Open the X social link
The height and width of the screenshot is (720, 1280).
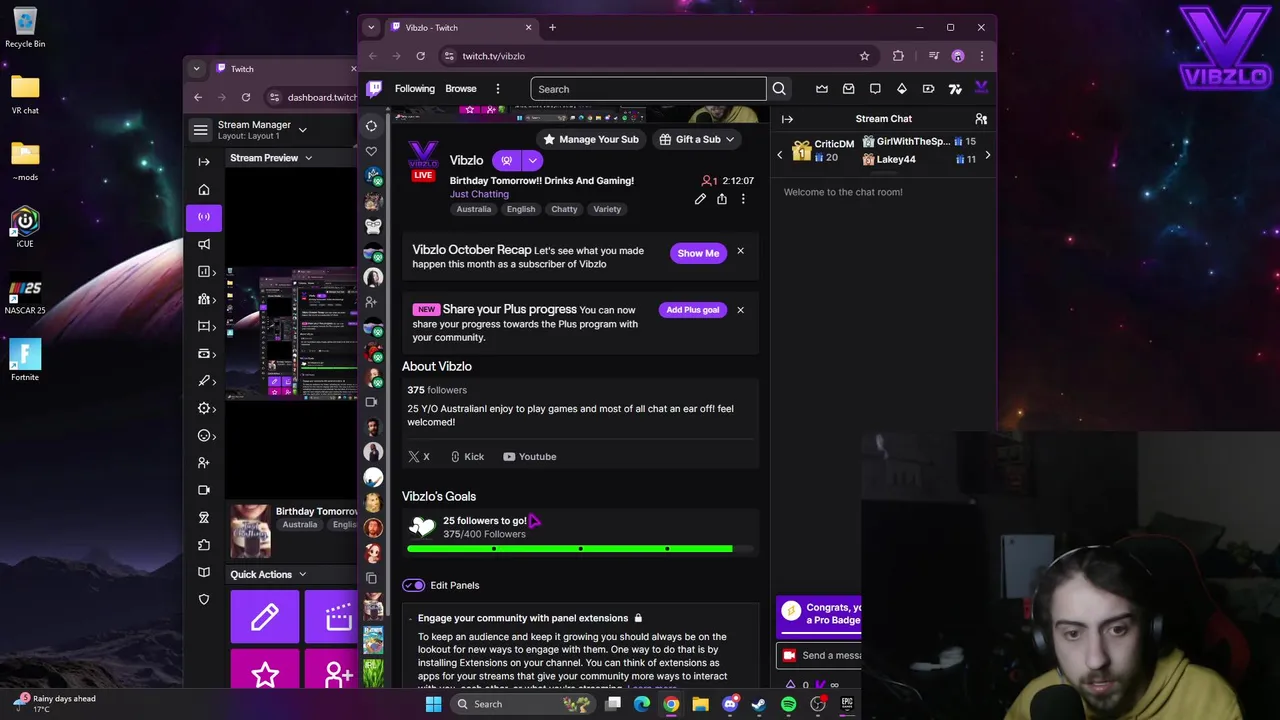419,457
